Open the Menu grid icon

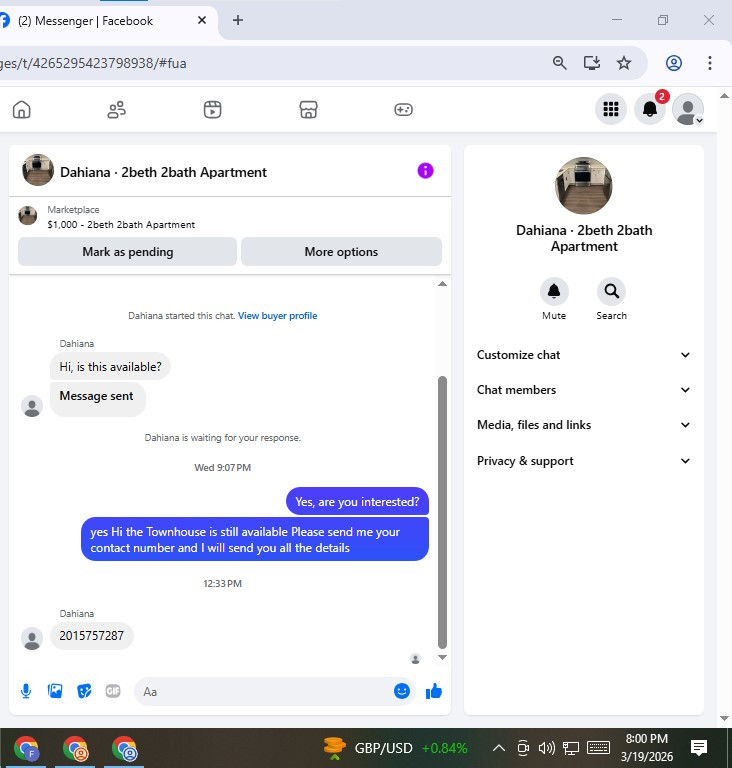click(x=610, y=109)
